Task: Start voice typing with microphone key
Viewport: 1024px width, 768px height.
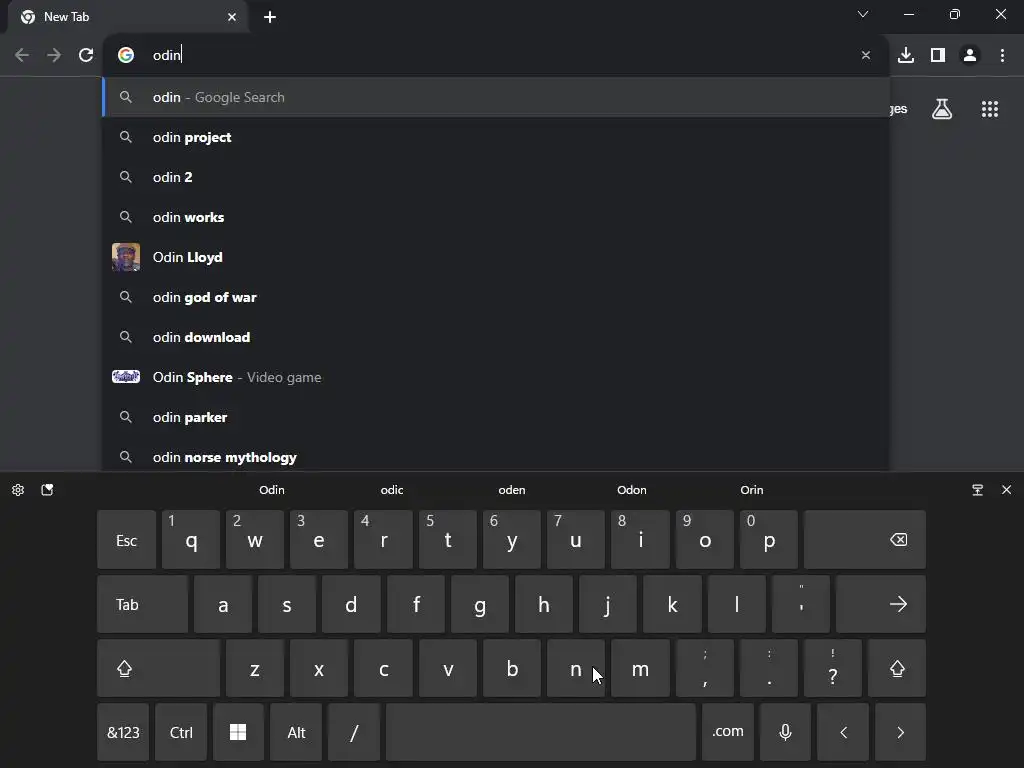Action: tap(786, 732)
